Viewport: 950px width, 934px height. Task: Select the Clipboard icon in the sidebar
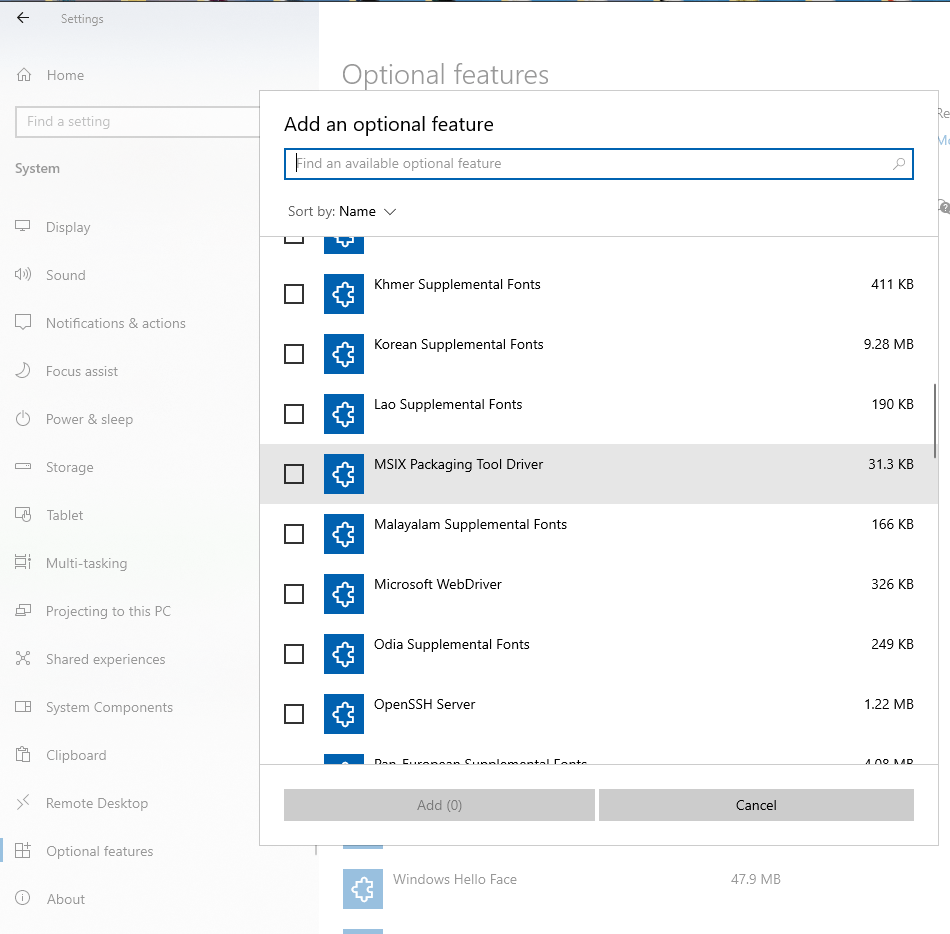[x=22, y=755]
